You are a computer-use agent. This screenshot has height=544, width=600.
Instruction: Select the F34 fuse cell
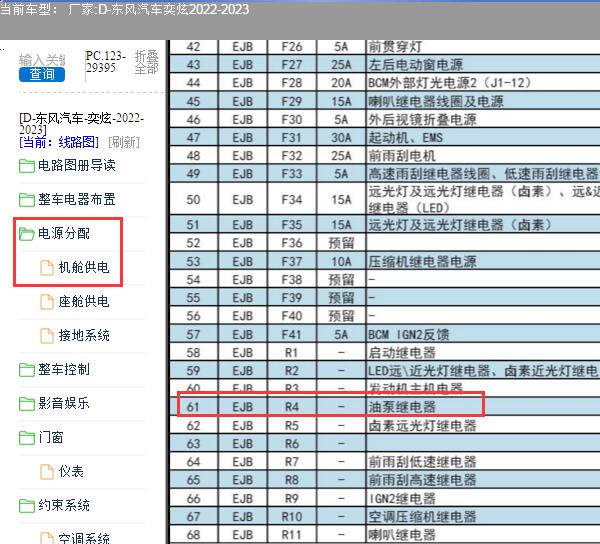(x=292, y=200)
